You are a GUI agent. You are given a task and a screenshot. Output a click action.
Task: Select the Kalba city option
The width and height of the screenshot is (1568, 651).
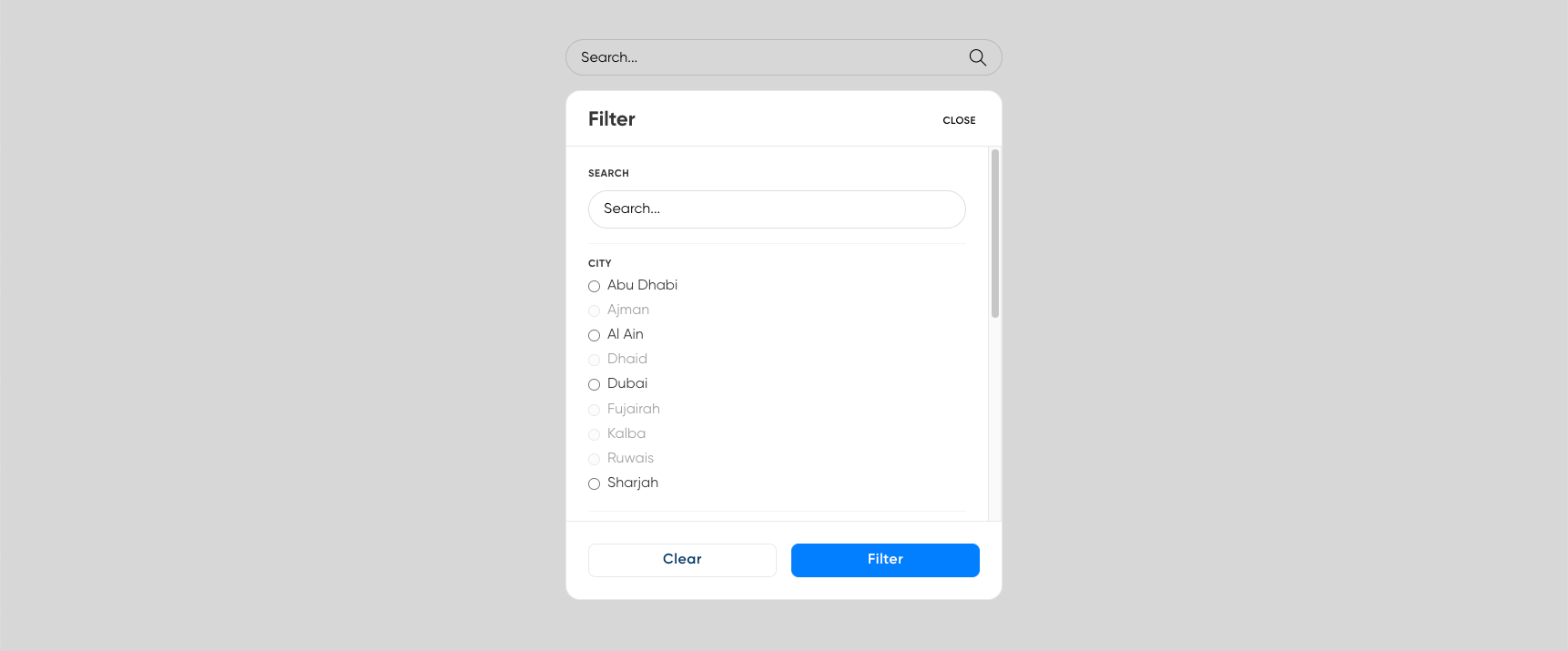[x=594, y=434]
